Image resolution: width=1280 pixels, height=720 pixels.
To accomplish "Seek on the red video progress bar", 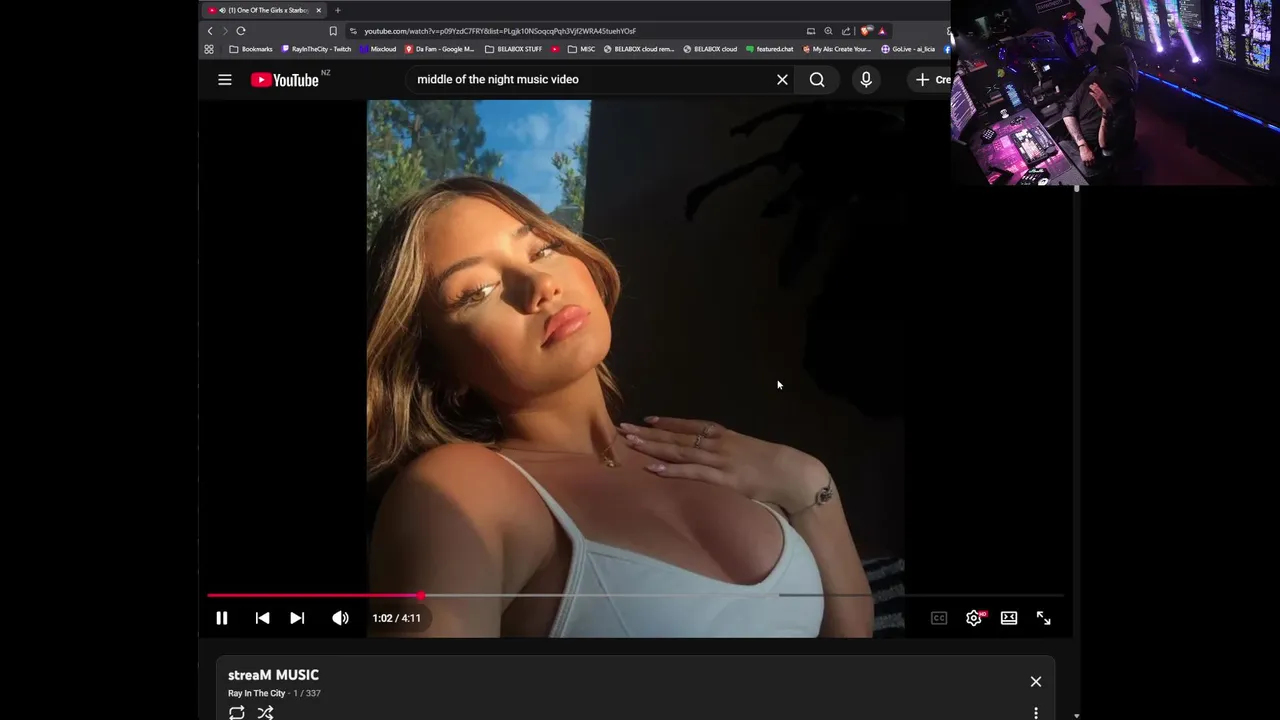I will point(636,595).
